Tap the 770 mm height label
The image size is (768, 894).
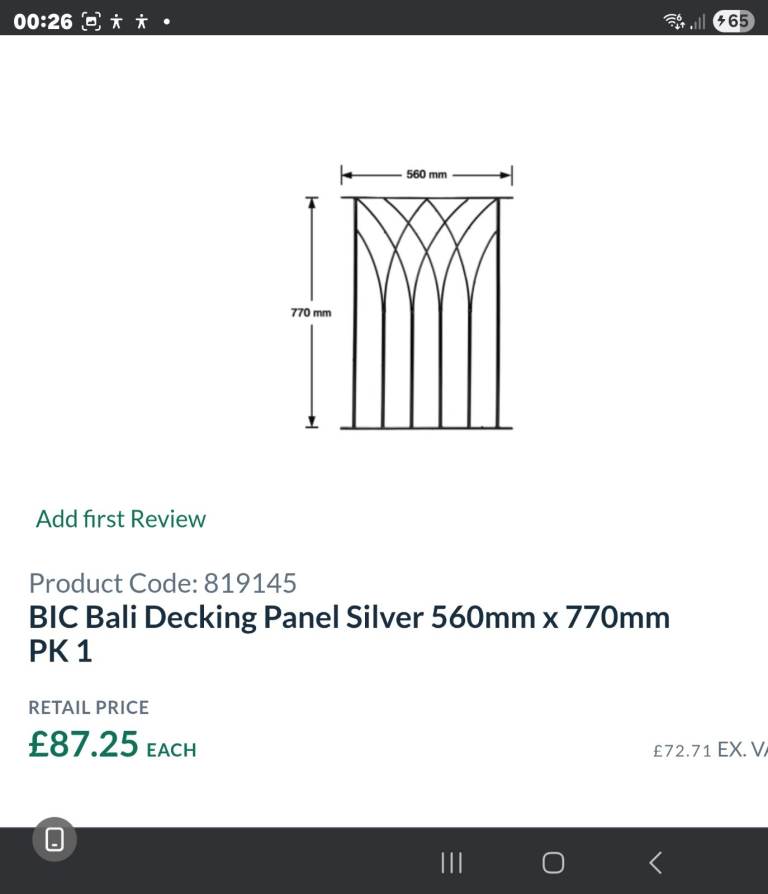(x=311, y=313)
